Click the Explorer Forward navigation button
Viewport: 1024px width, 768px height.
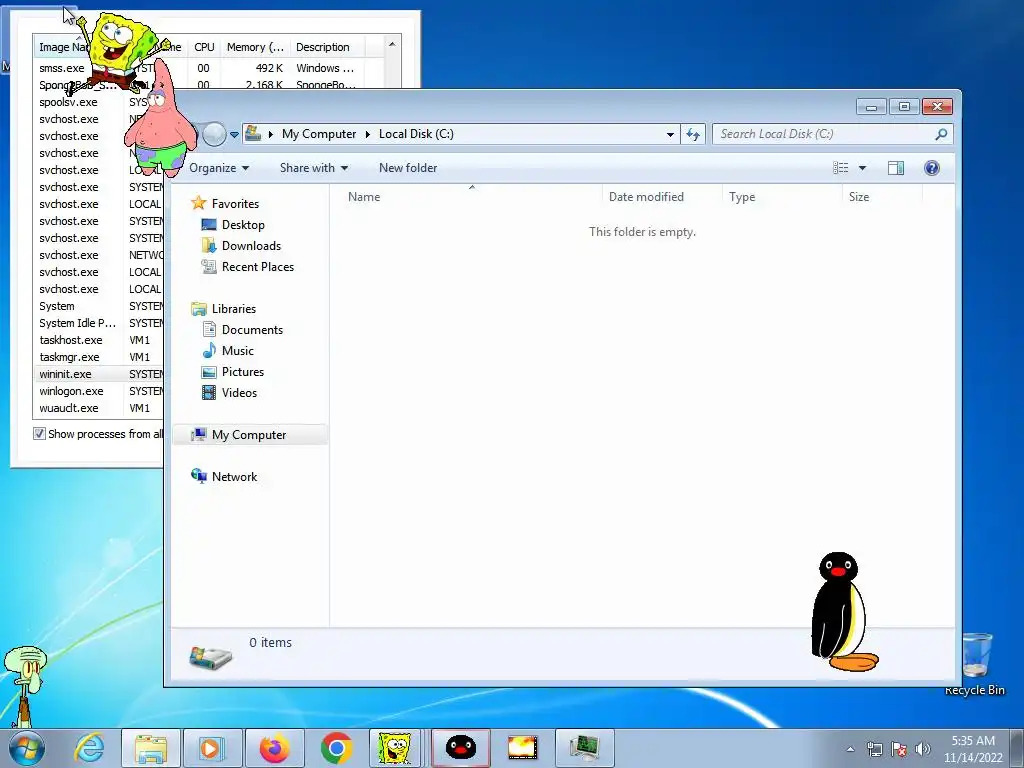[x=214, y=134]
